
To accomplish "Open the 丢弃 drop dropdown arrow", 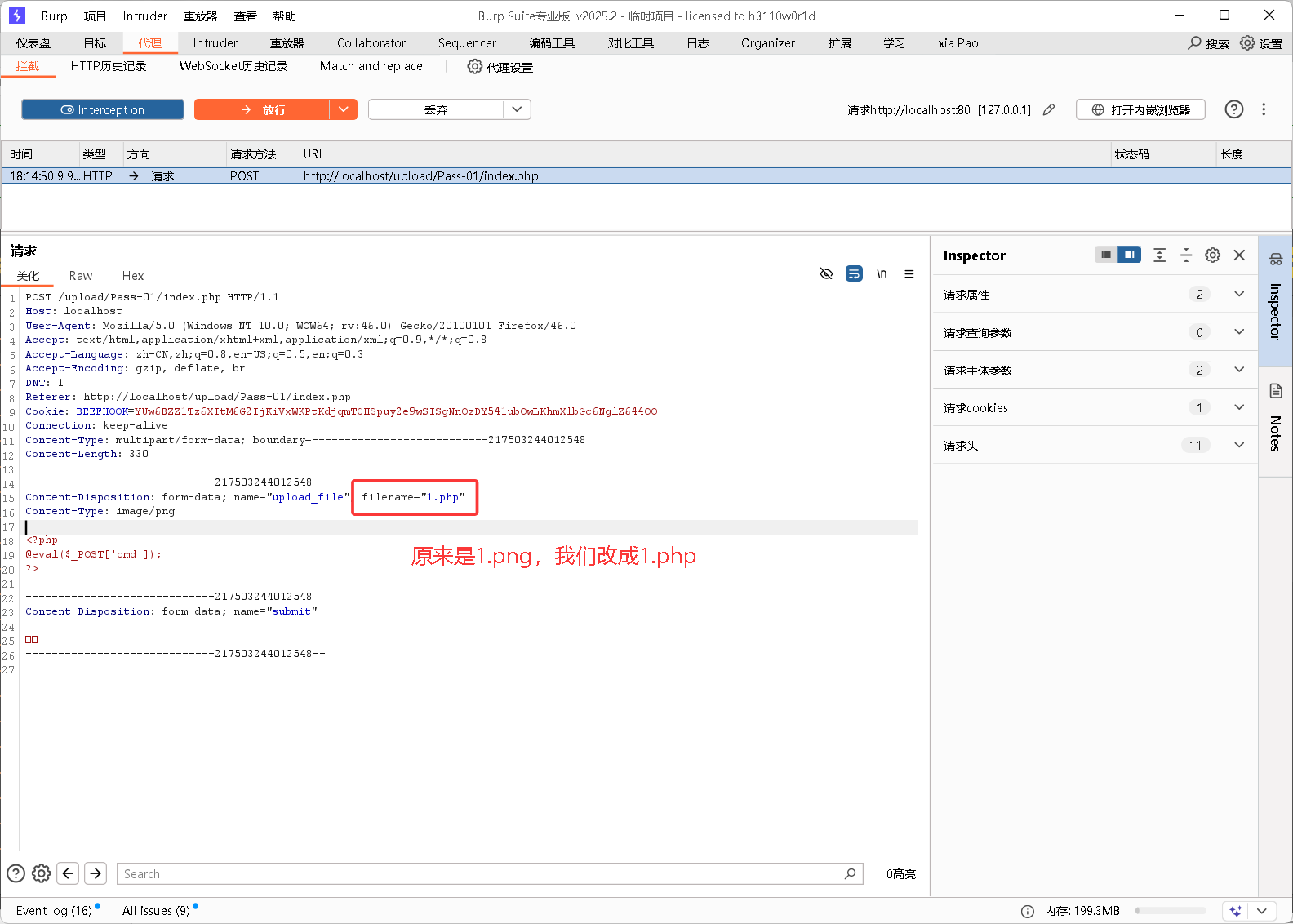I will pos(517,109).
